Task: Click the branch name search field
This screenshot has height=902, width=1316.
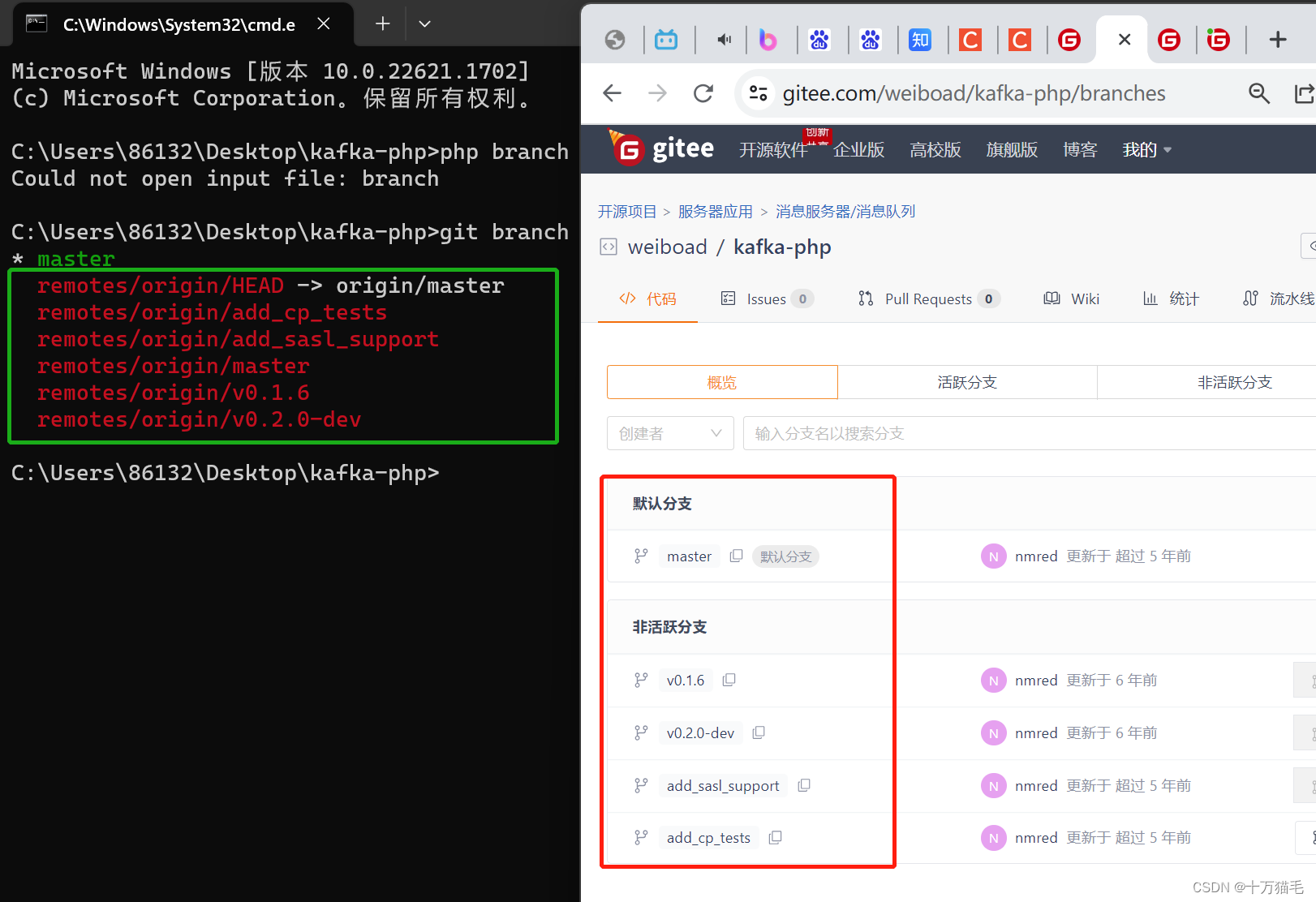Action: pyautogui.click(x=1030, y=433)
